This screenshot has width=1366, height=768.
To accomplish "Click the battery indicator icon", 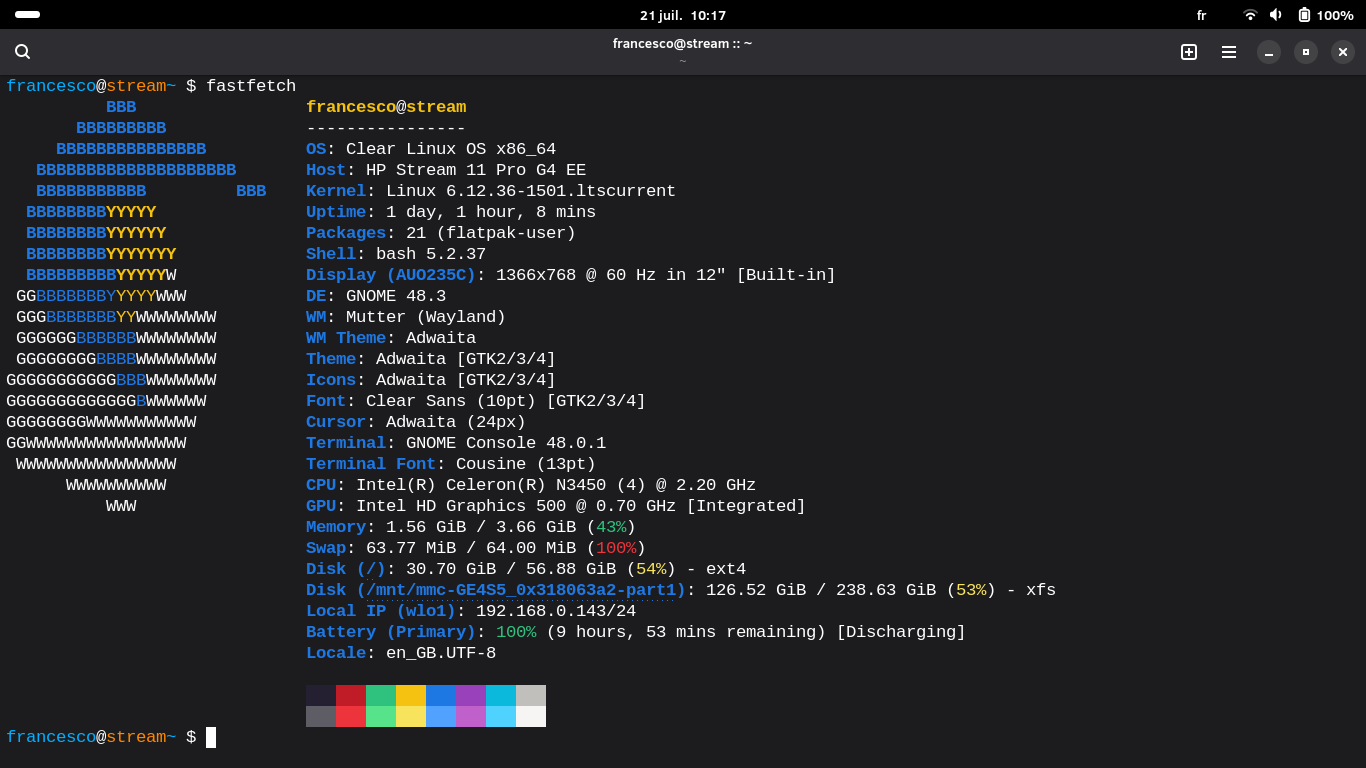I will pos(1304,15).
